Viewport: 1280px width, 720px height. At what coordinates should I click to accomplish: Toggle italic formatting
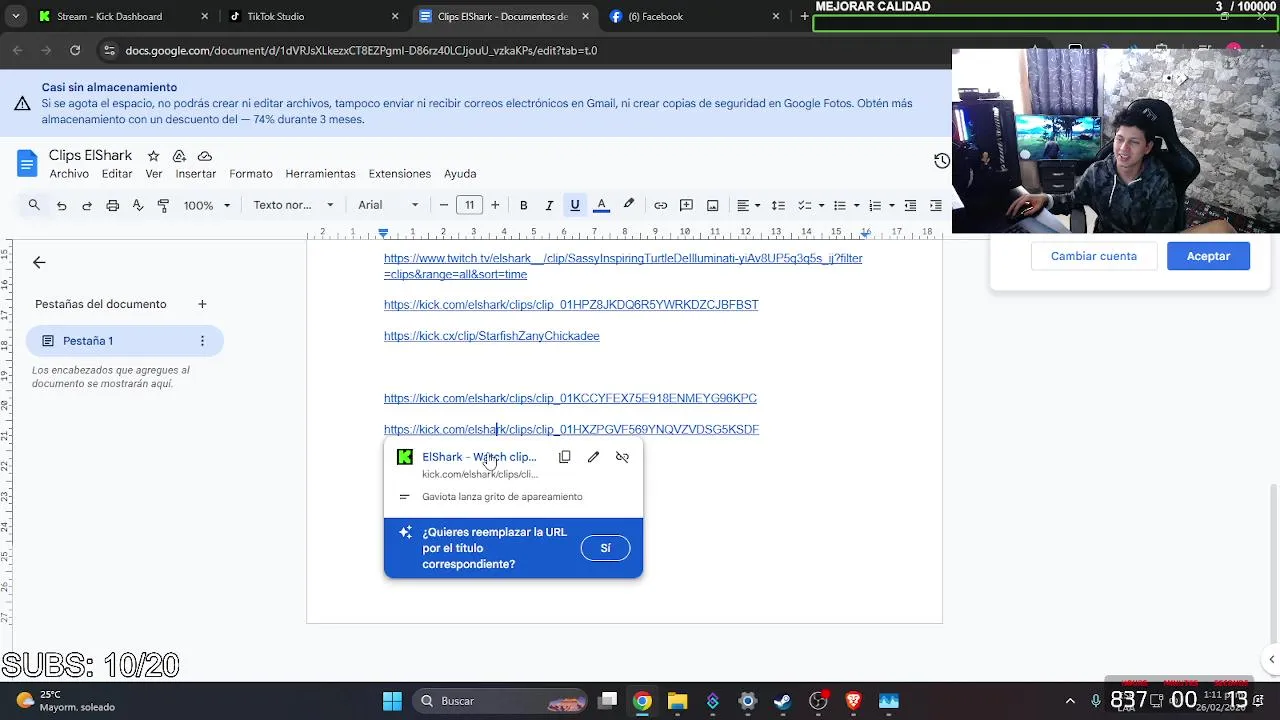549,205
